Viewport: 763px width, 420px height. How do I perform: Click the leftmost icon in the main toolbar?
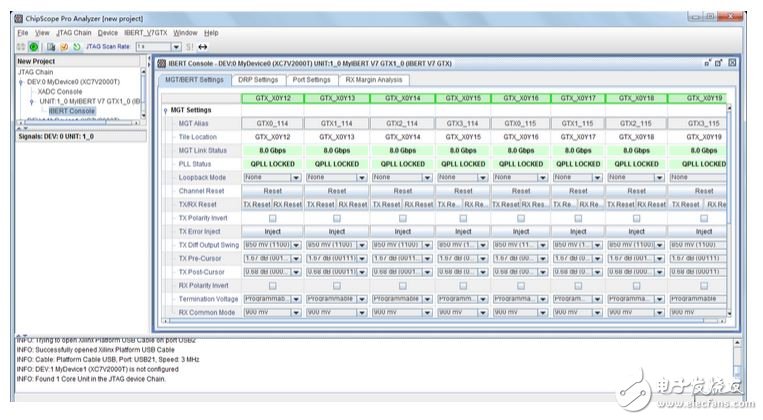coord(21,46)
